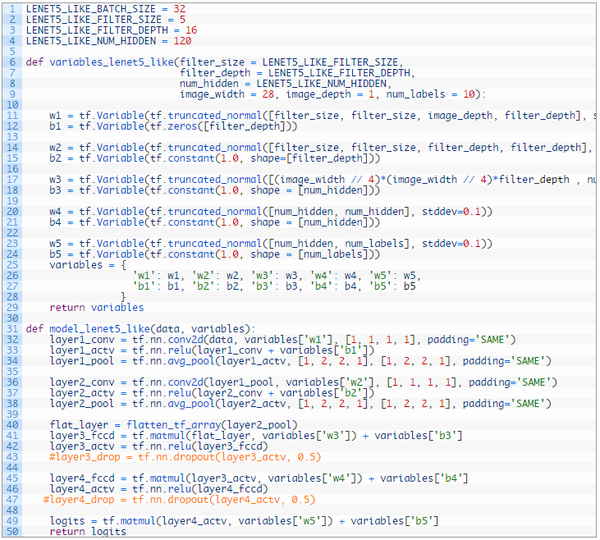
Task: Click 'return logits' on line 50
Action: [88, 532]
